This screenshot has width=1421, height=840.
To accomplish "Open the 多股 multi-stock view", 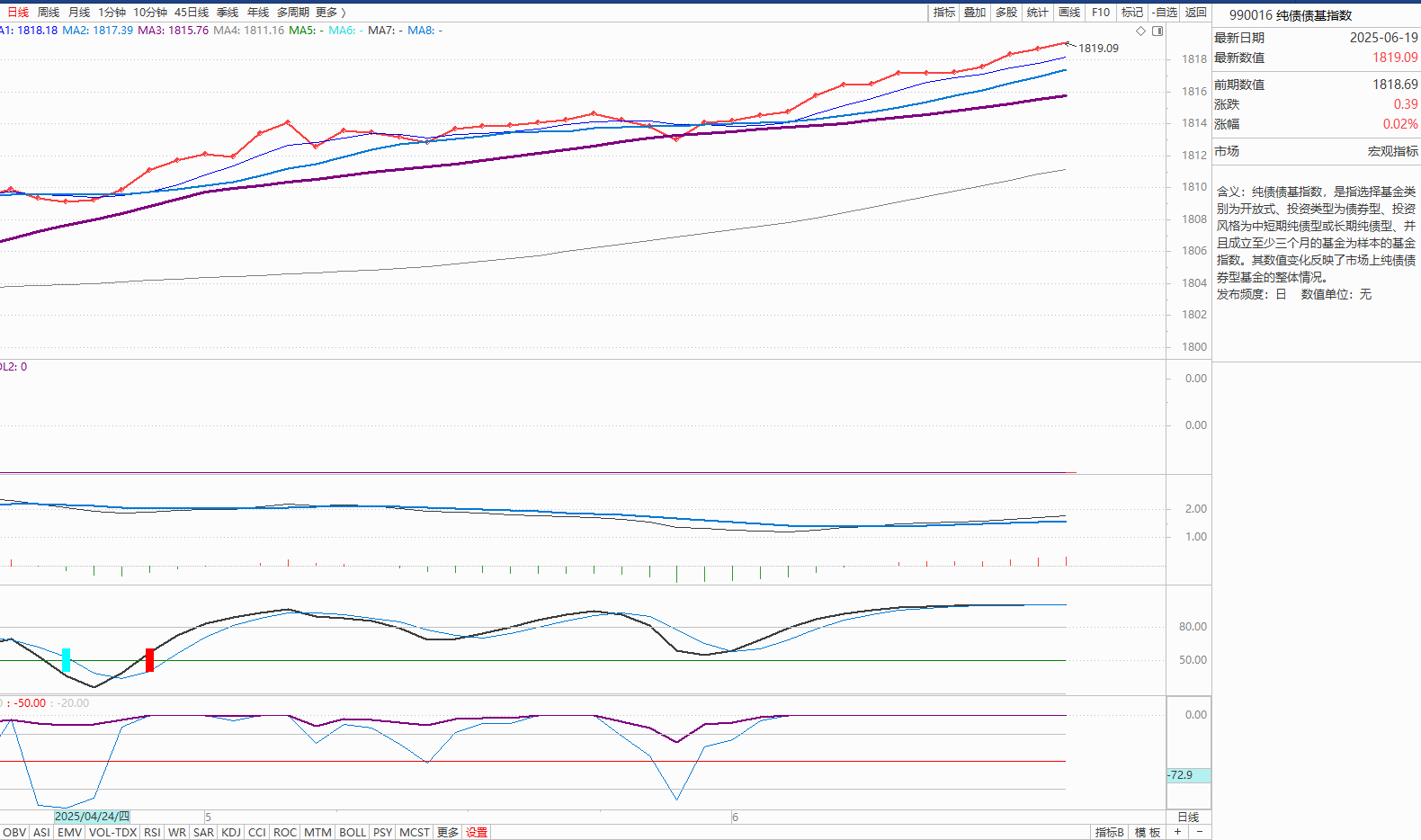I will click(1006, 13).
